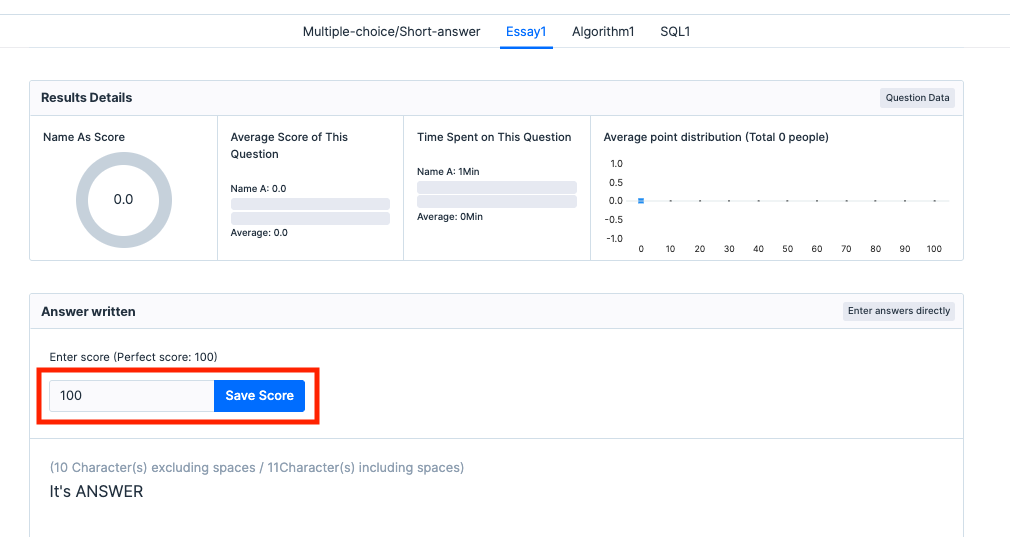Click the bar above Average: 0.0
The height and width of the screenshot is (537, 1010).
[x=310, y=218]
